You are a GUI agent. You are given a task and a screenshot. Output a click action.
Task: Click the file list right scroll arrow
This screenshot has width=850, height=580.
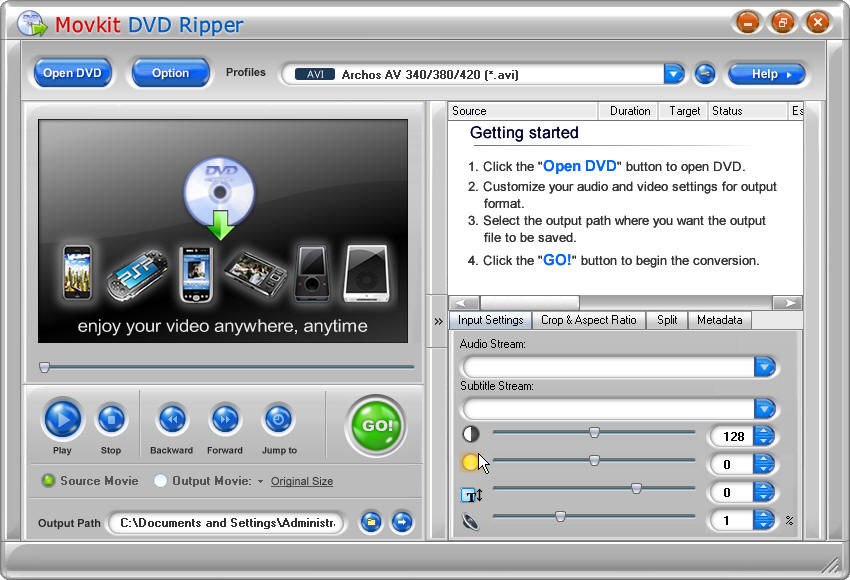787,302
